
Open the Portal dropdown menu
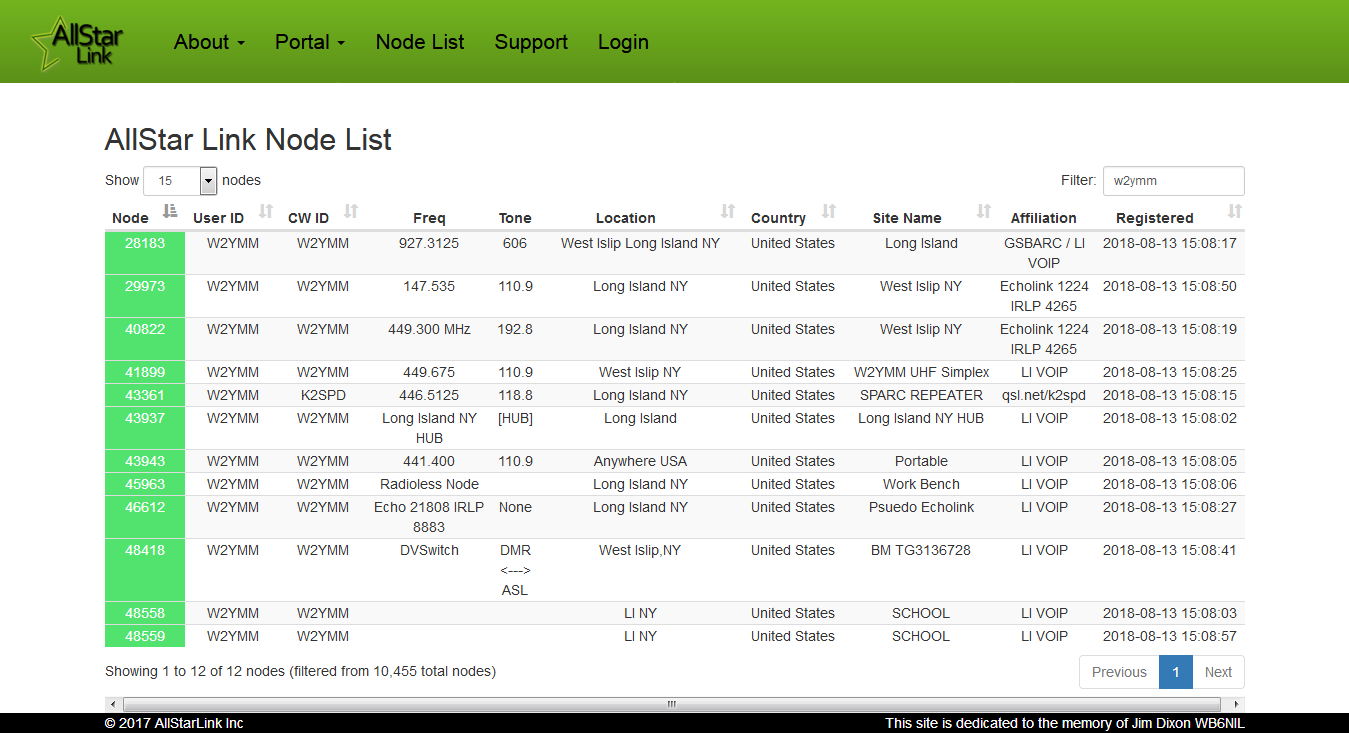tap(310, 42)
